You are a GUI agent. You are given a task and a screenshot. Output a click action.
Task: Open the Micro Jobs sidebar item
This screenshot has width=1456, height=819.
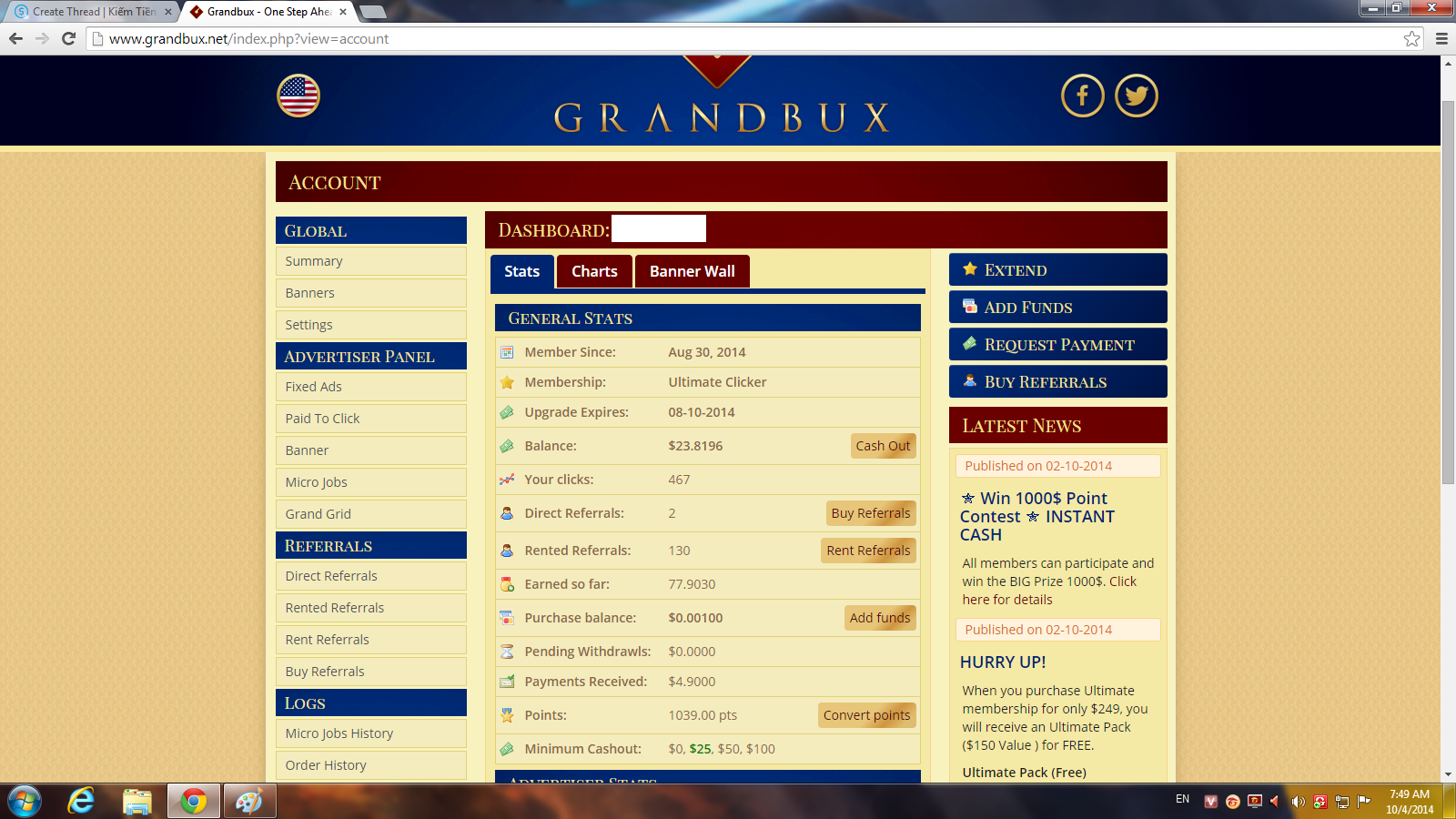coord(371,482)
